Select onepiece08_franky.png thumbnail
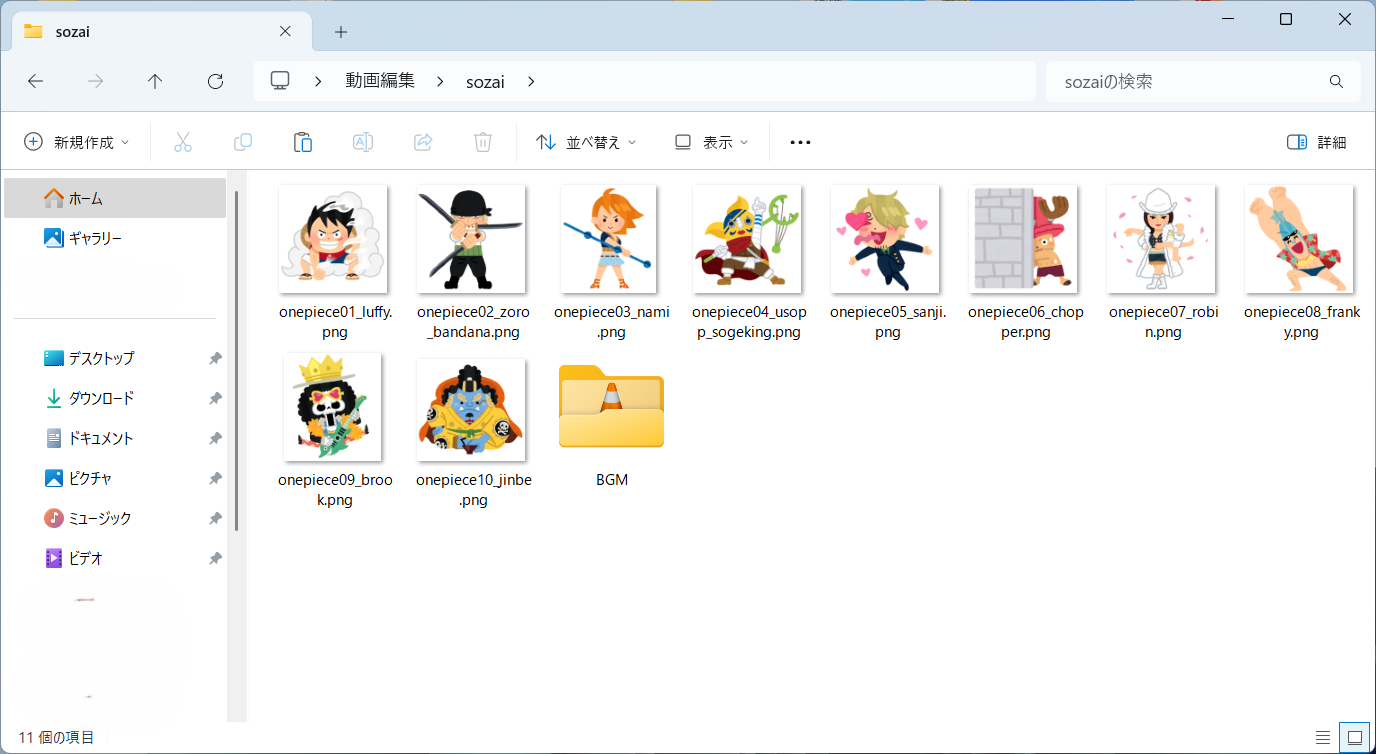Image resolution: width=1376 pixels, height=754 pixels. click(1299, 238)
